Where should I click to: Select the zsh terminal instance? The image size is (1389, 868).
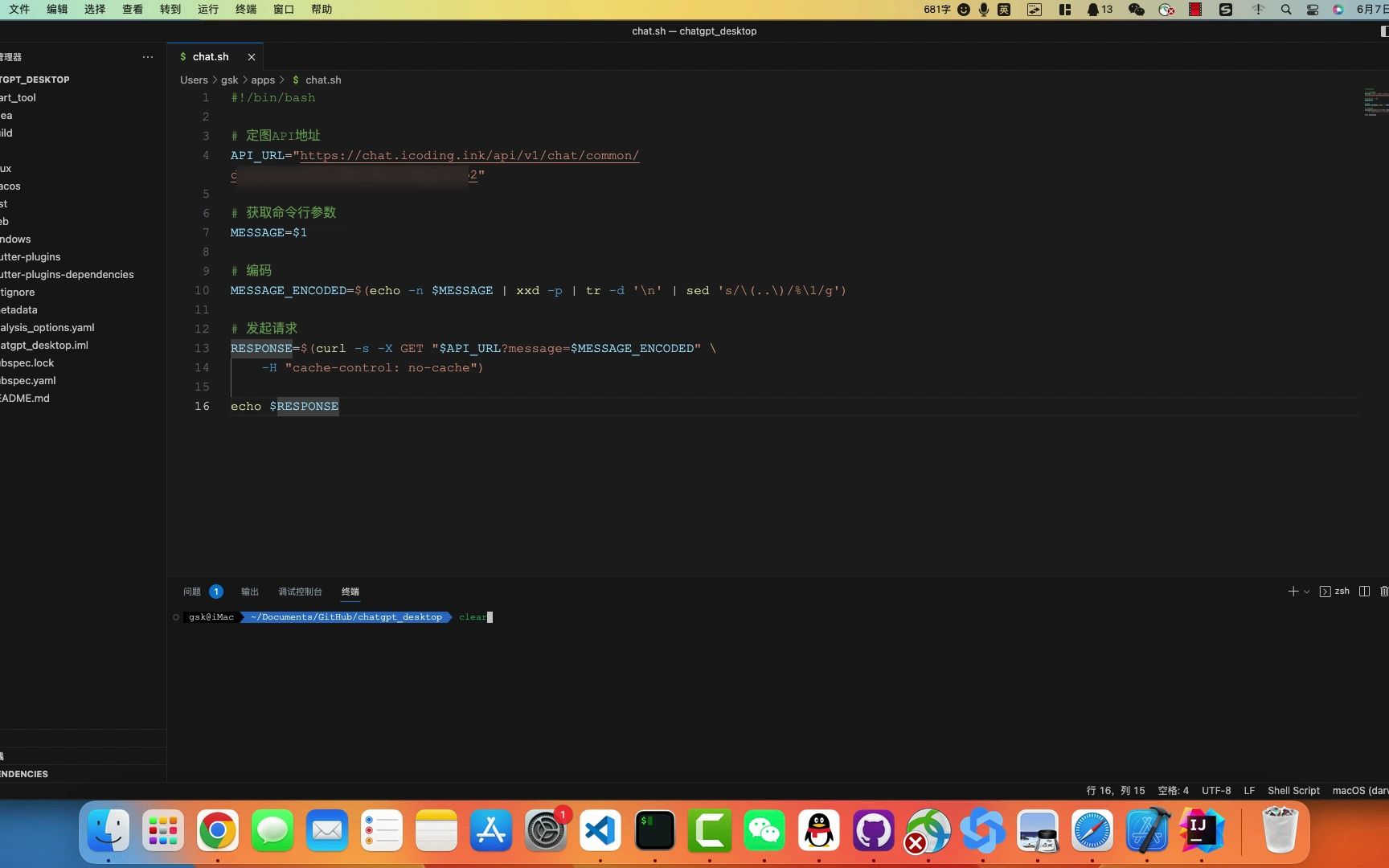coord(1334,592)
